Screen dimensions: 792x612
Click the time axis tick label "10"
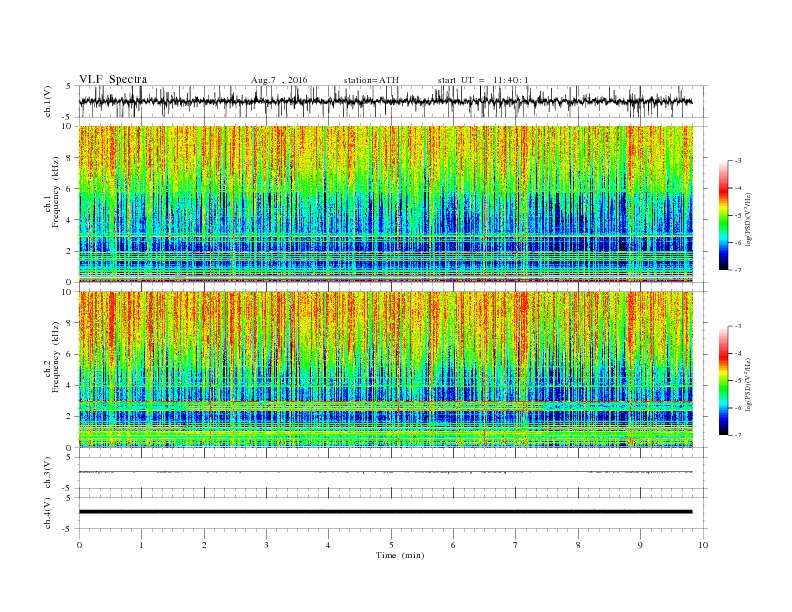(x=703, y=545)
